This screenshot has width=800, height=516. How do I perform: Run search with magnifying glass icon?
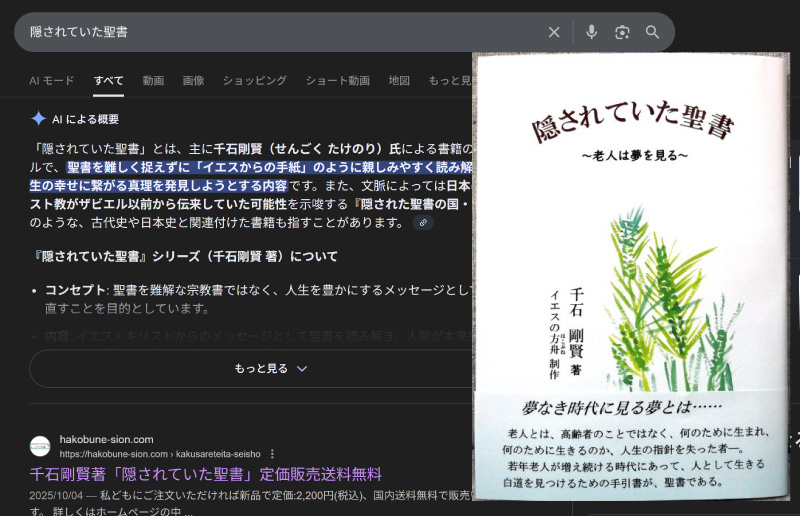[652, 32]
